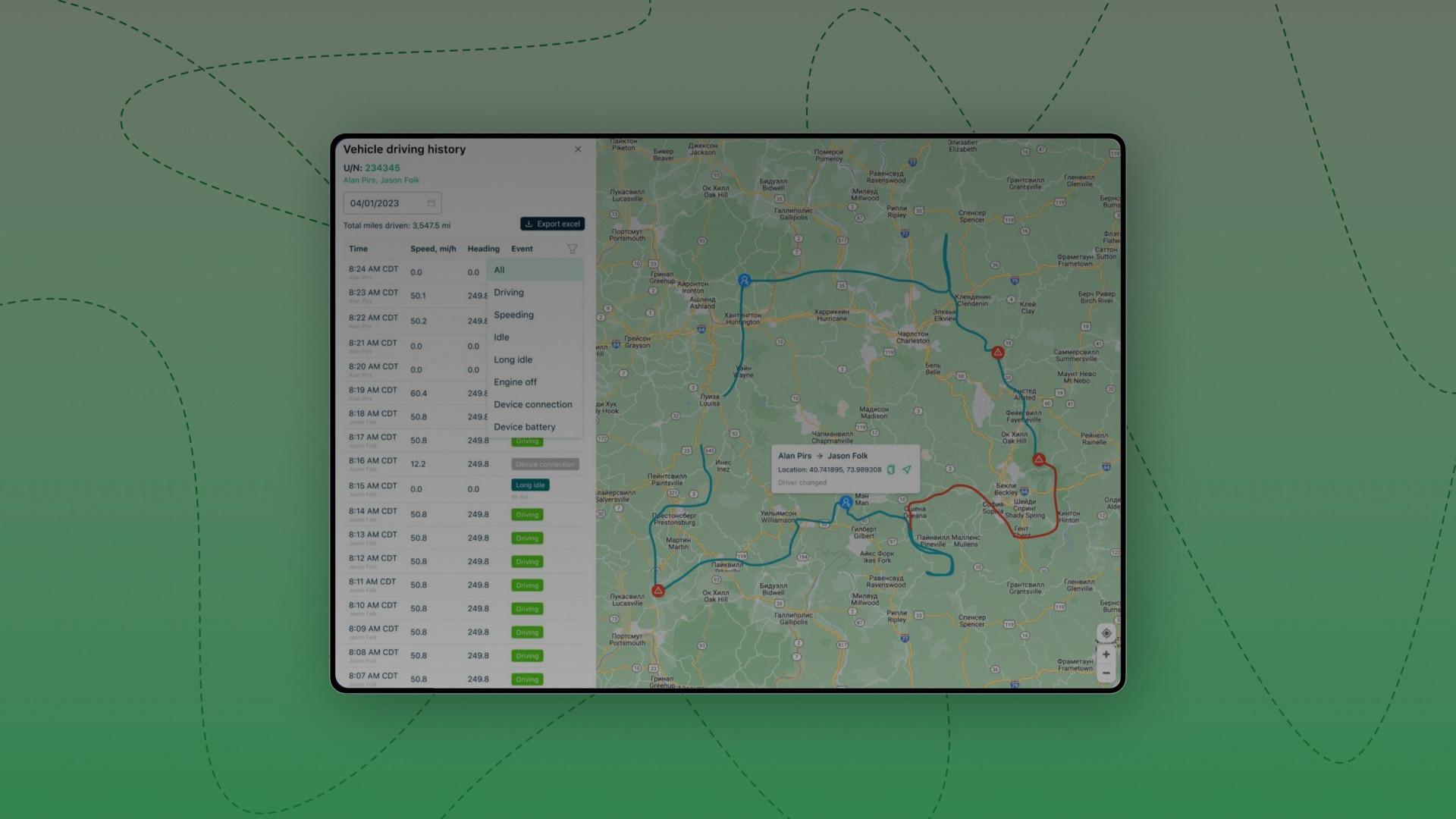The height and width of the screenshot is (819, 1456).
Task: Select Driving in the event filter menu
Action: pyautogui.click(x=508, y=292)
